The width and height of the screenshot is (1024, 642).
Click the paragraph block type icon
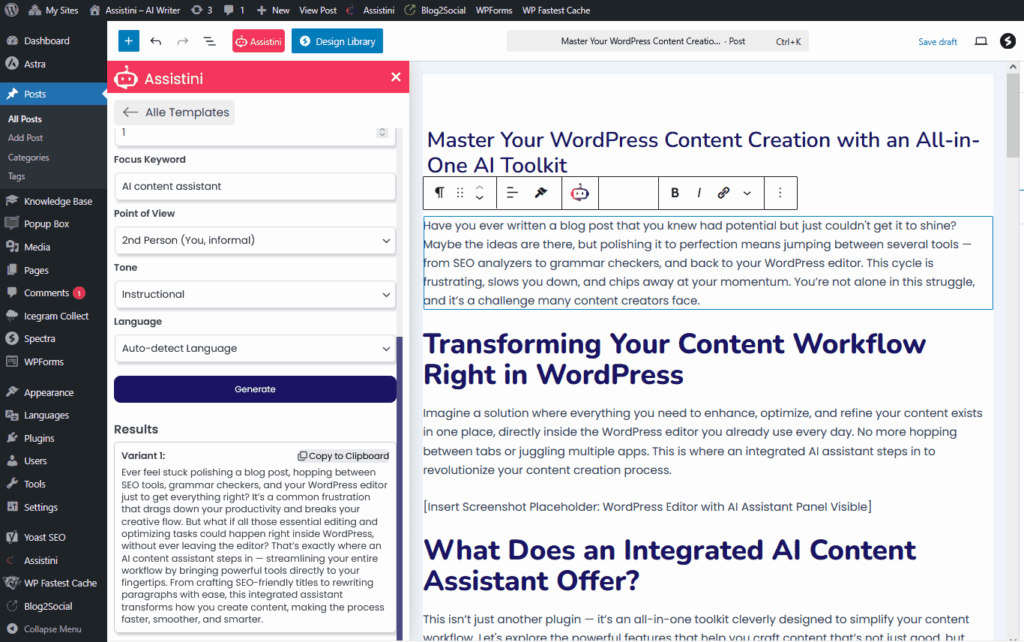click(440, 193)
